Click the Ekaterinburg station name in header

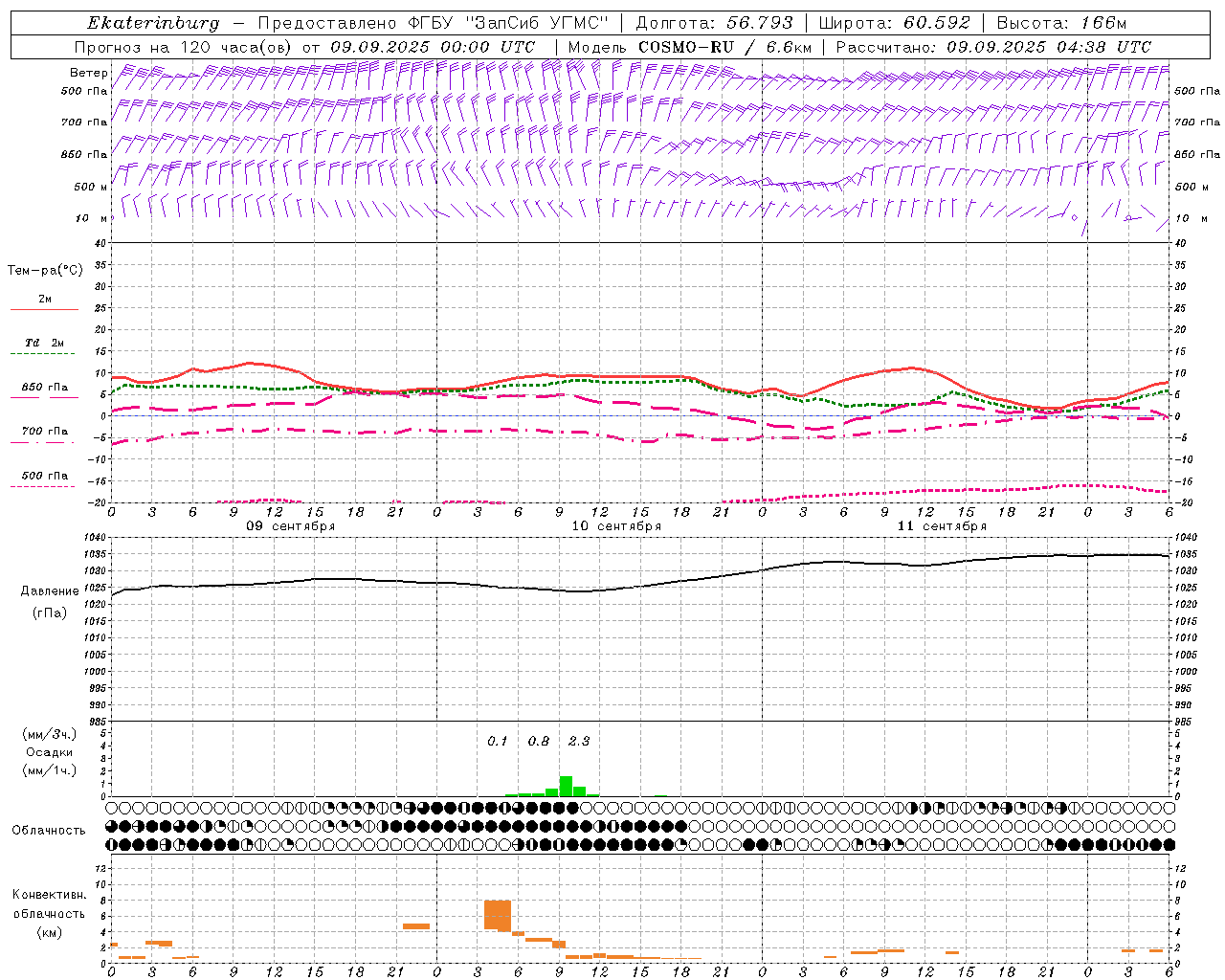point(153,23)
